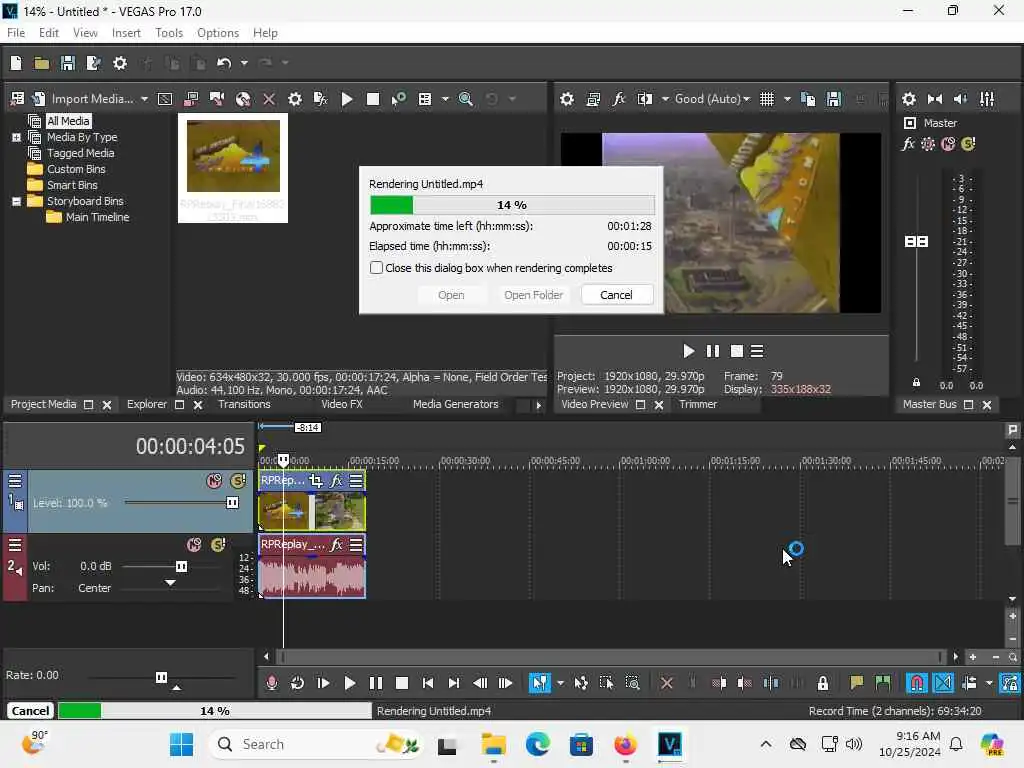
Task: Collapse Storyboard Bins tree node
Action: [16, 201]
